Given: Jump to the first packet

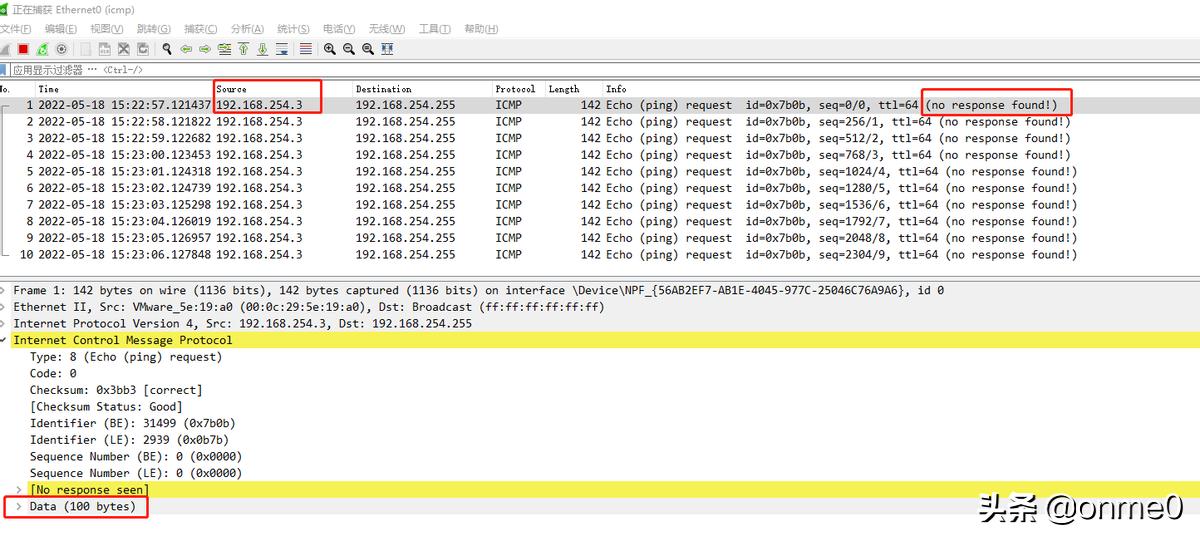Looking at the screenshot, I should pos(243,49).
